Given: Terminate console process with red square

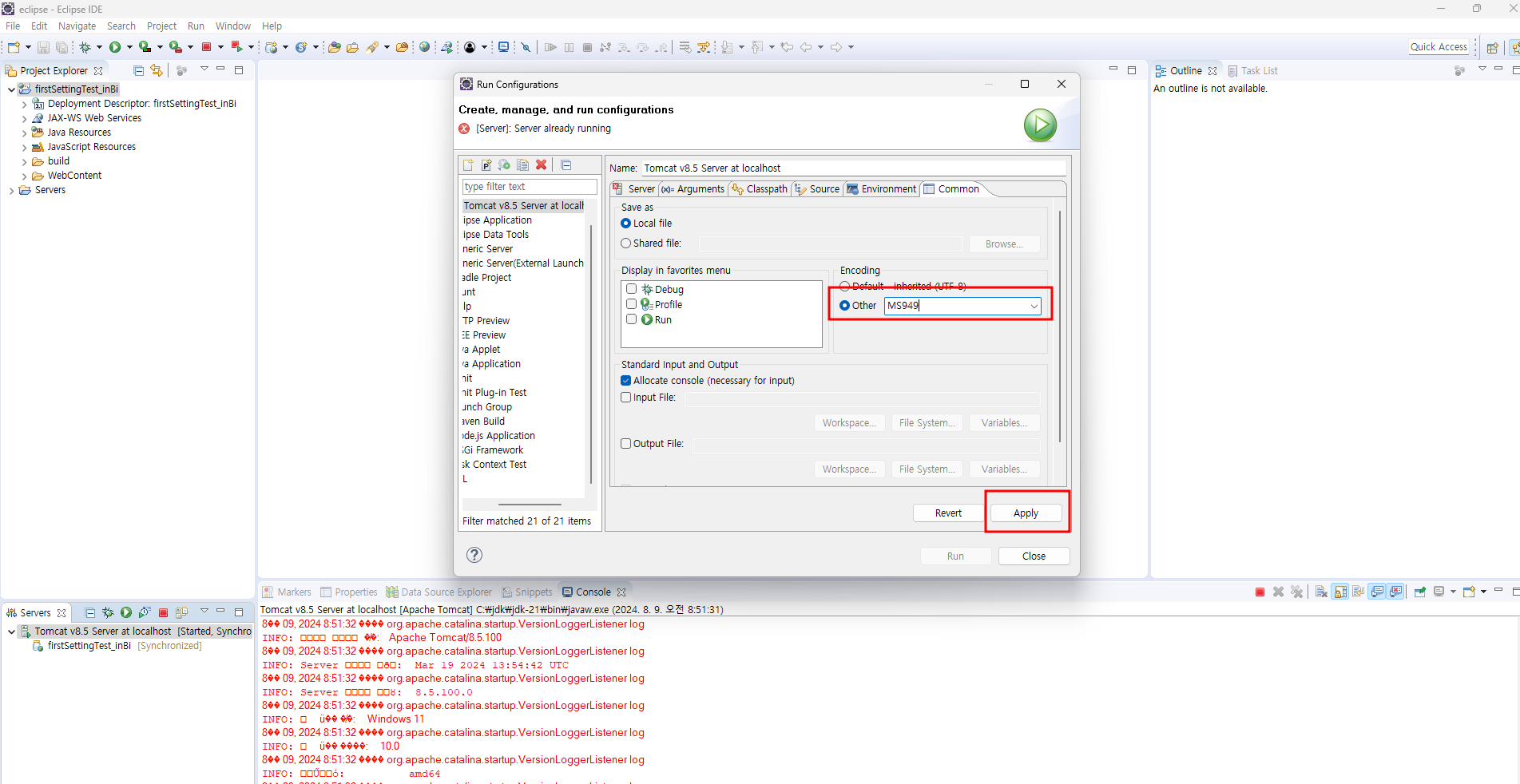Looking at the screenshot, I should point(1260,592).
